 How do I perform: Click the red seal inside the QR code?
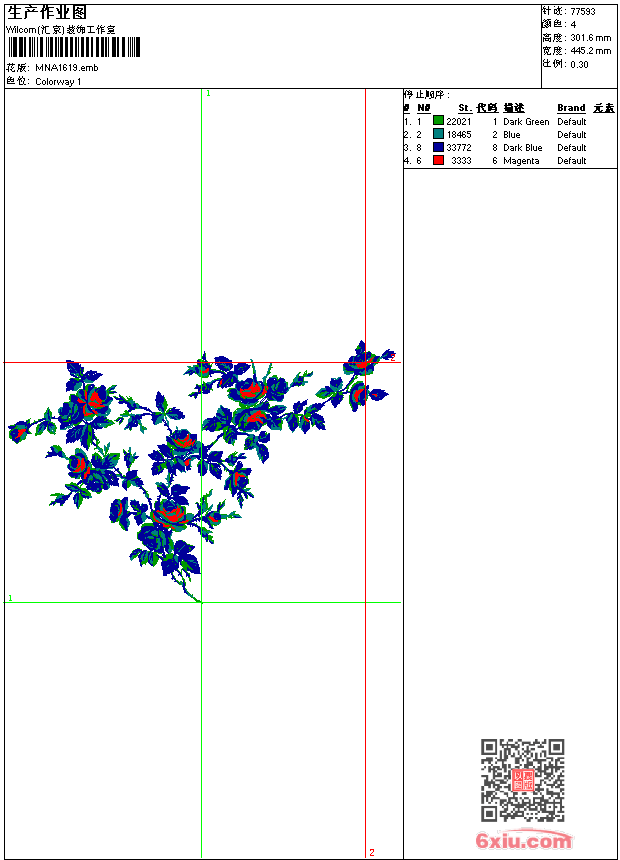pos(522,780)
